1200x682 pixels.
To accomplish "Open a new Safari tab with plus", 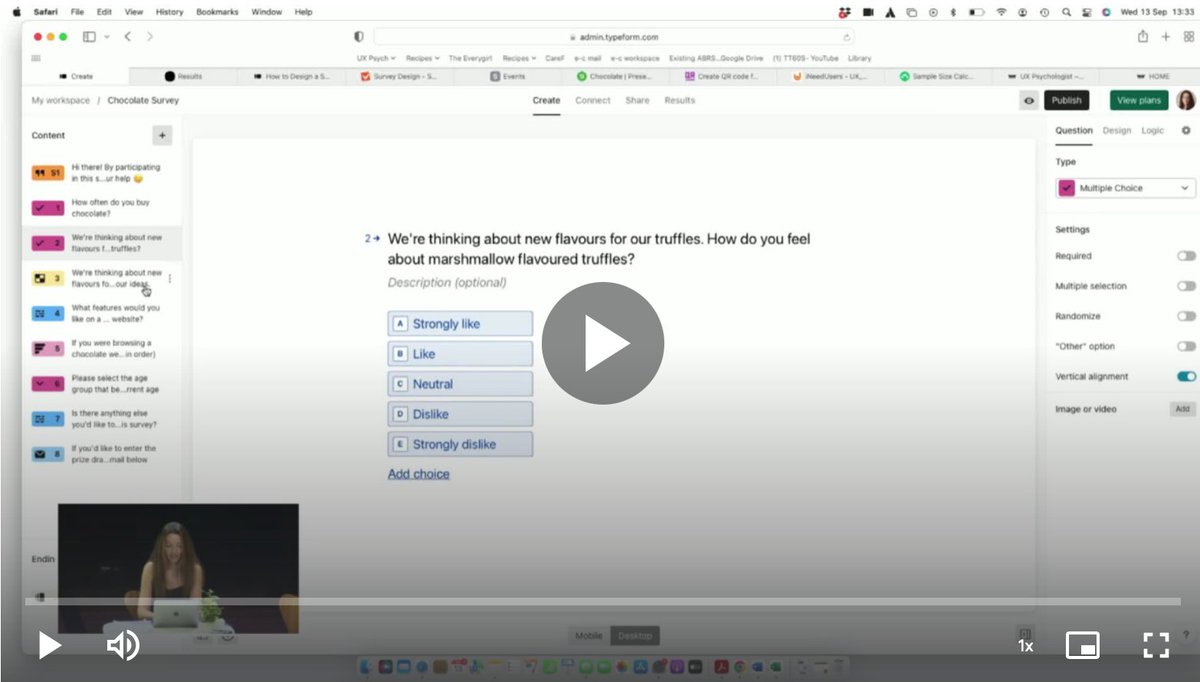I will [x=1165, y=36].
